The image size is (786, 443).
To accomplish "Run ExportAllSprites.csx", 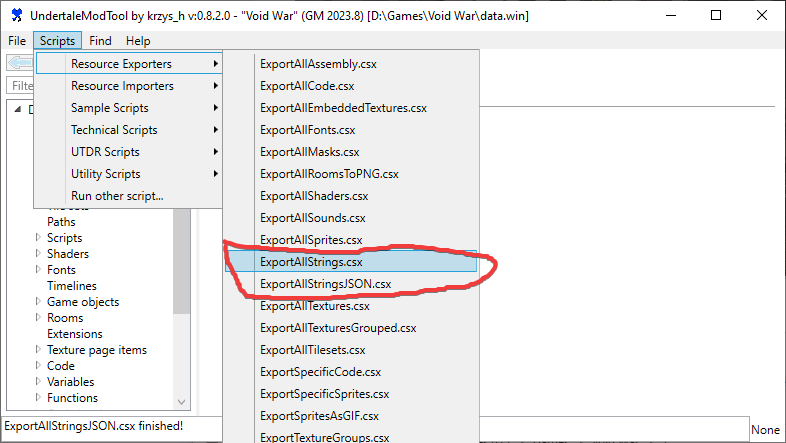I will [351, 240].
